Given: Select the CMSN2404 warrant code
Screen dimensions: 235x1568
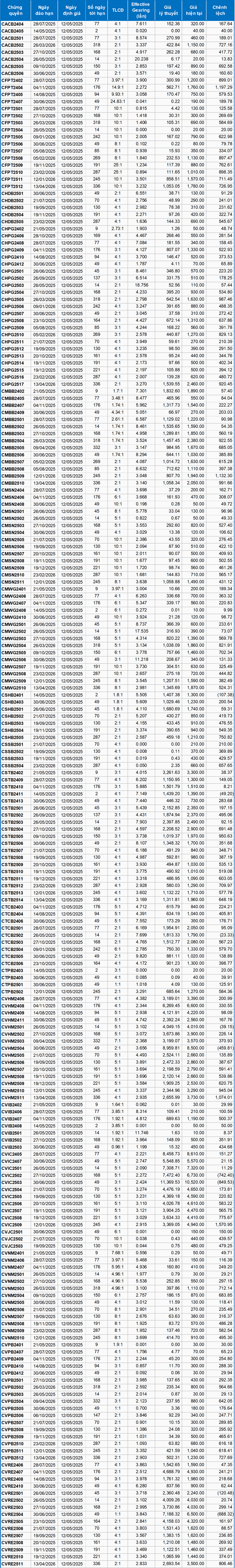Looking at the screenshot, I should (13, 491).
